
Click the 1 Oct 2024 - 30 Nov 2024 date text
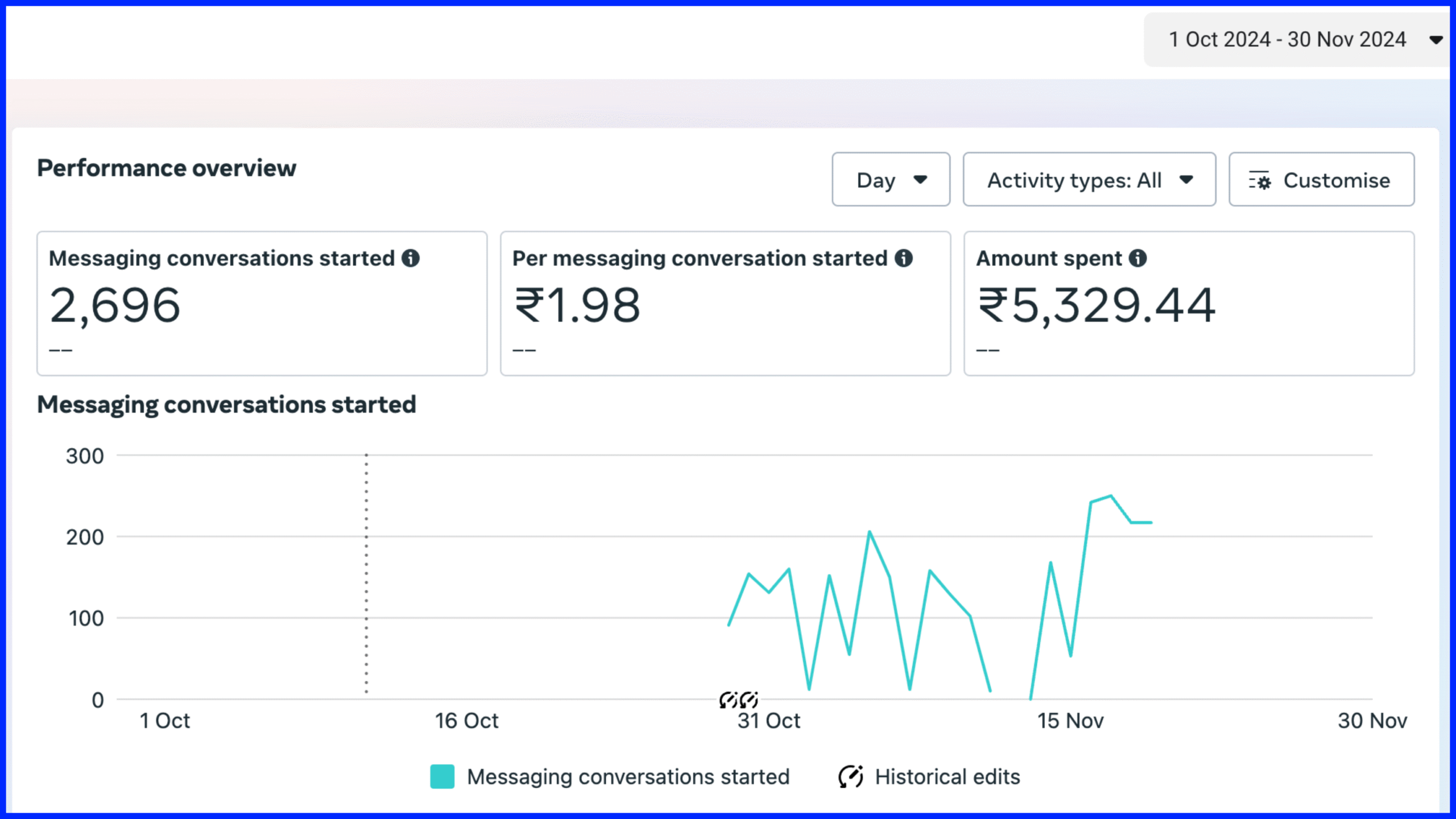click(1287, 40)
